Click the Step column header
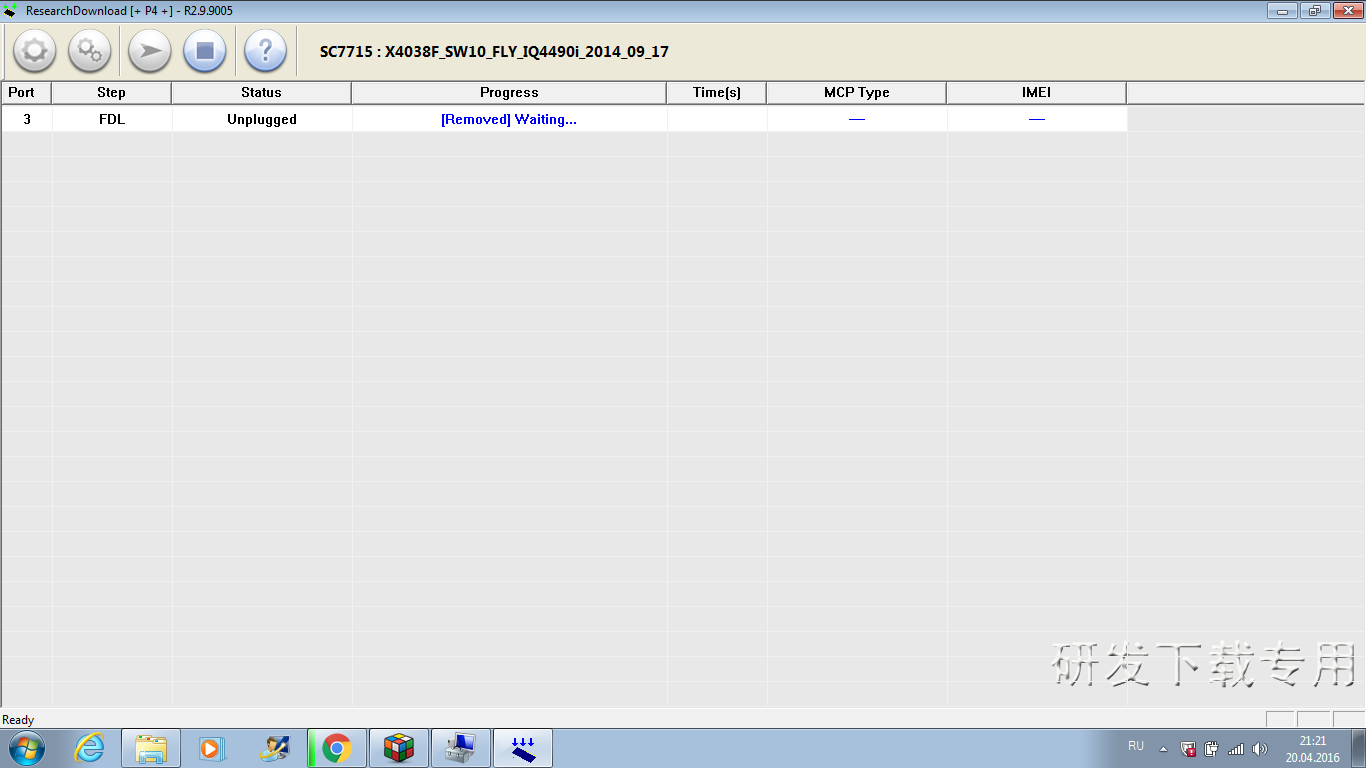Image resolution: width=1366 pixels, height=768 pixels. [111, 92]
